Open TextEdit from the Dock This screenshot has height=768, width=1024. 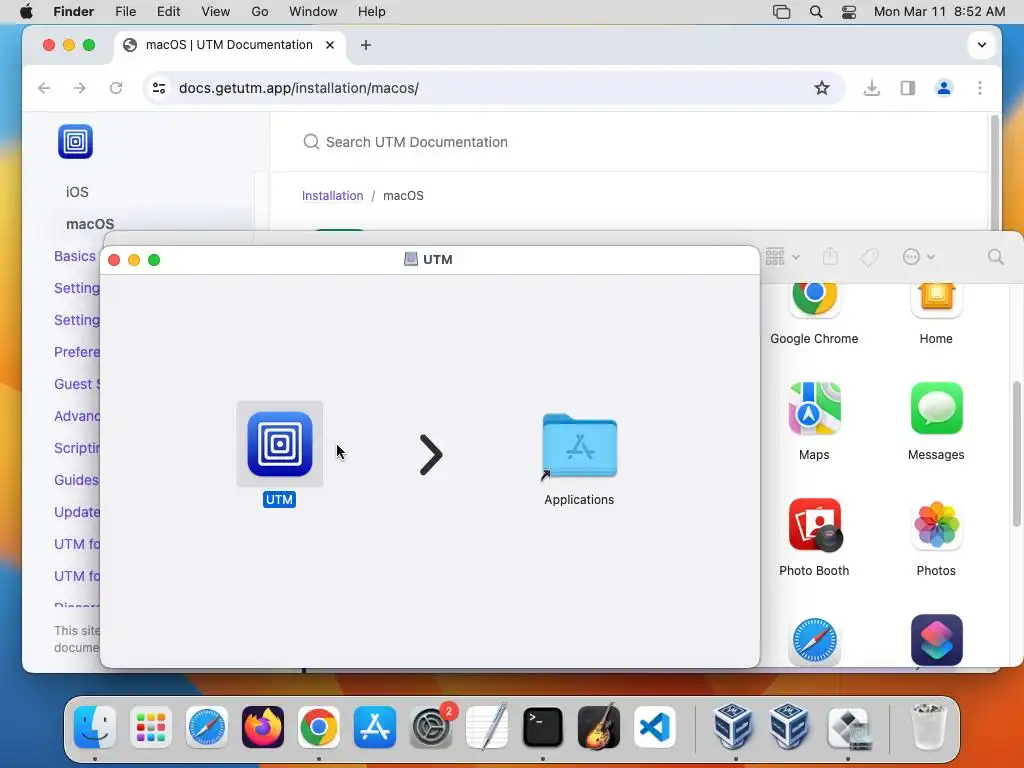click(487, 726)
